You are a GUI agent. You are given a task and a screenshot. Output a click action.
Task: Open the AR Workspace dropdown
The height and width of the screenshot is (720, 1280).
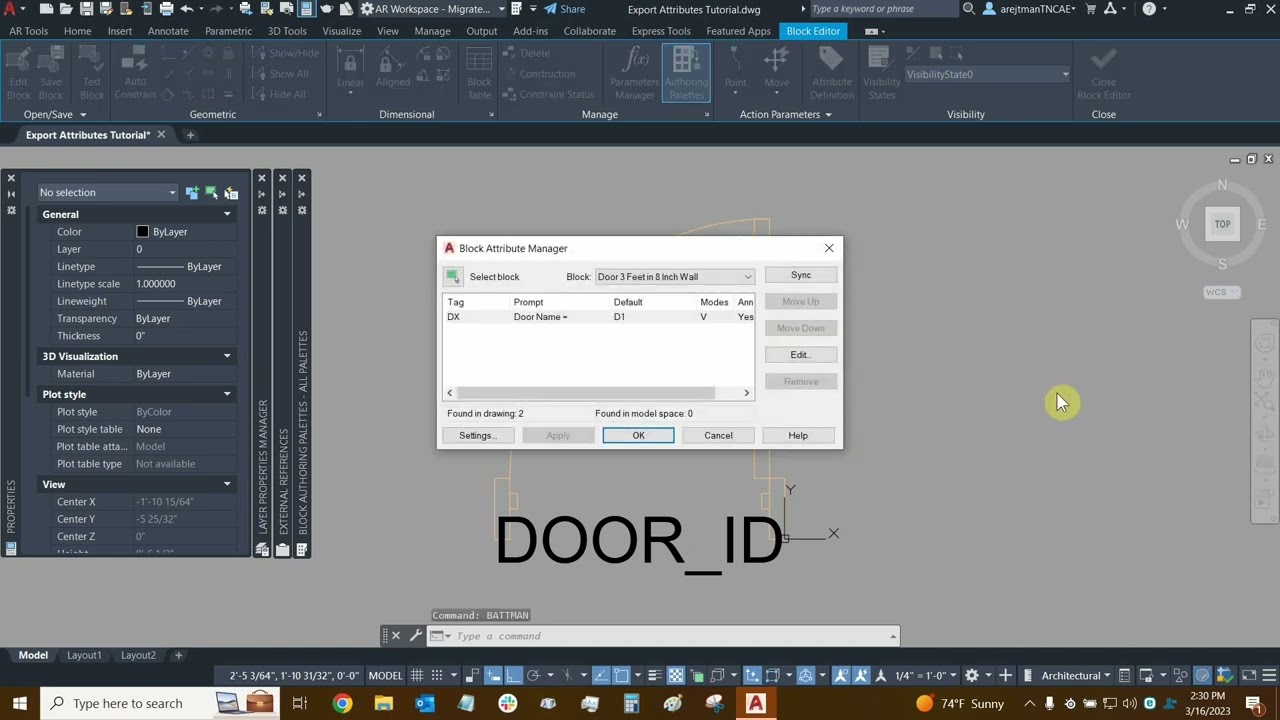pos(434,9)
